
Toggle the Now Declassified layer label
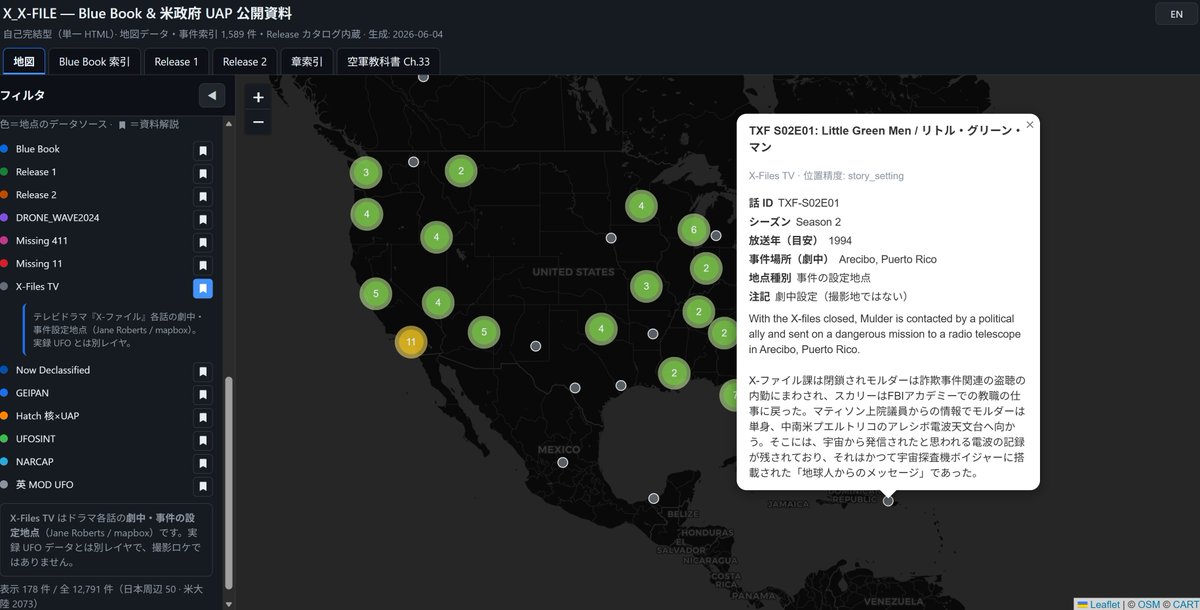pos(53,370)
